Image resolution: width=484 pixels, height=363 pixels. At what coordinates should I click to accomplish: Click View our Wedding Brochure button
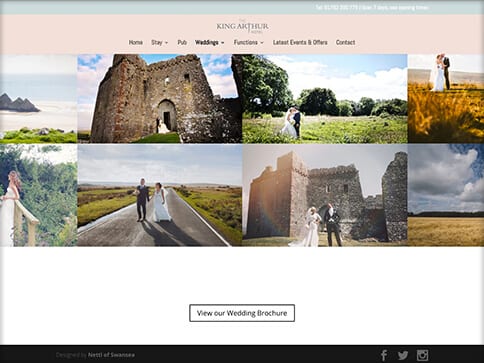pyautogui.click(x=242, y=313)
